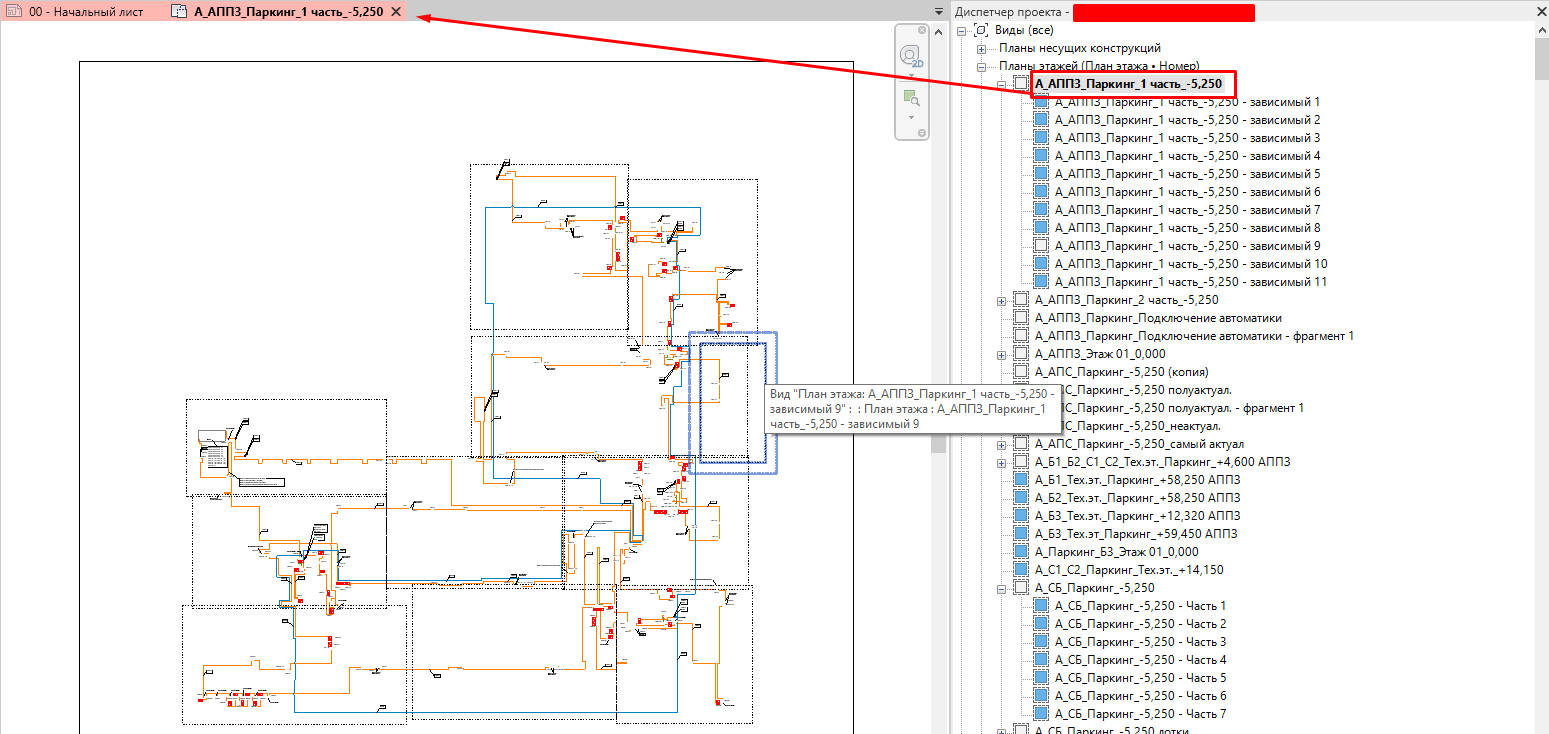The height and width of the screenshot is (734, 1549).
Task: Click the blue view icon of 'зависимый 1'
Action: [x=1041, y=102]
